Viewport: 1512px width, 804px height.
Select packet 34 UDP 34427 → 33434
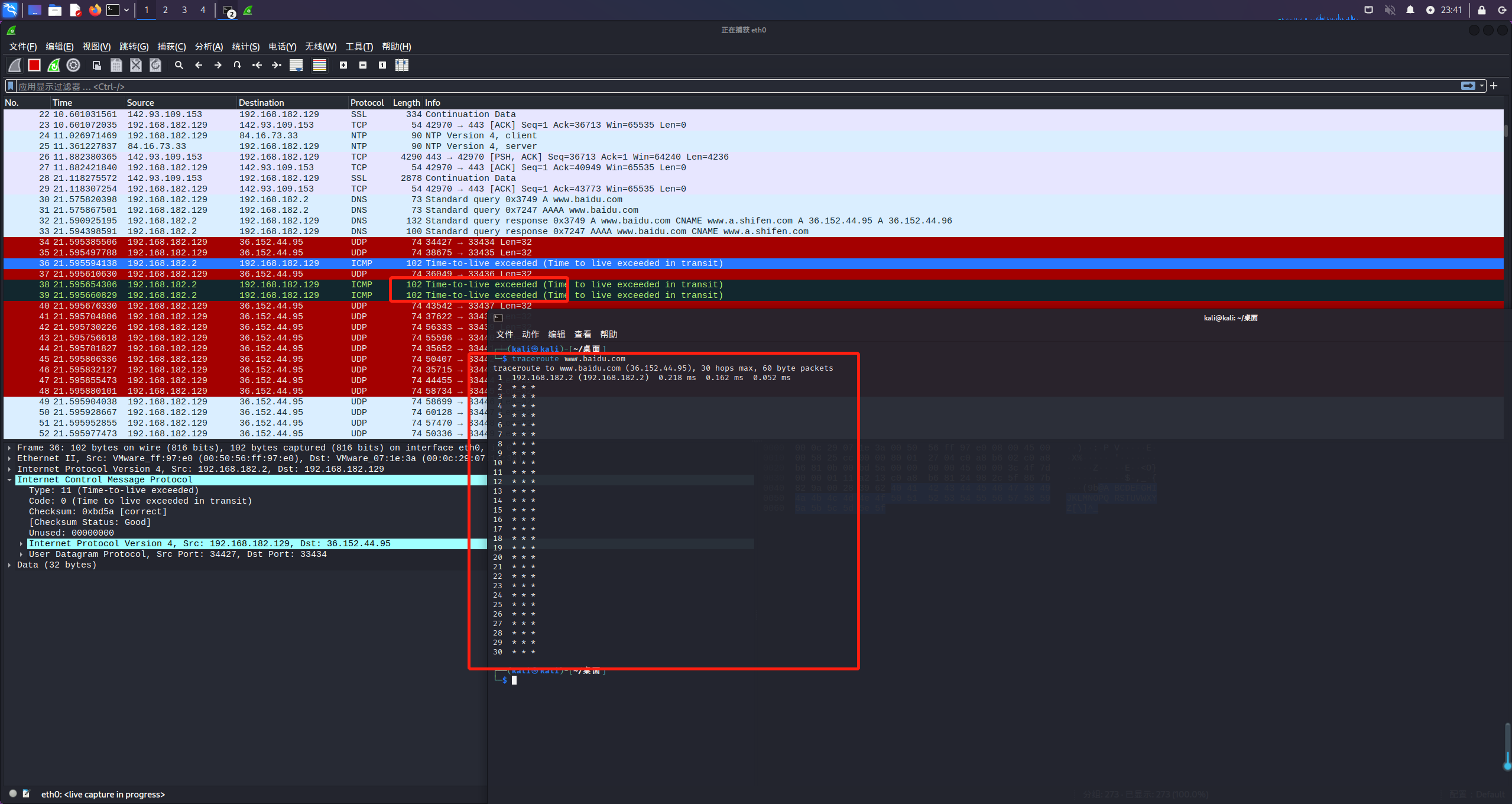pyautogui.click(x=753, y=242)
